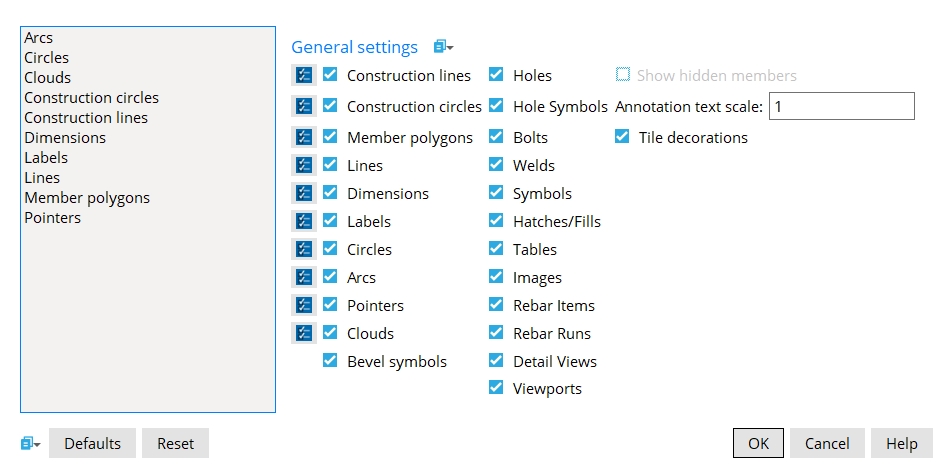
Task: Open the bottom-left form dropdown beside Defaults
Action: pyautogui.click(x=30, y=443)
